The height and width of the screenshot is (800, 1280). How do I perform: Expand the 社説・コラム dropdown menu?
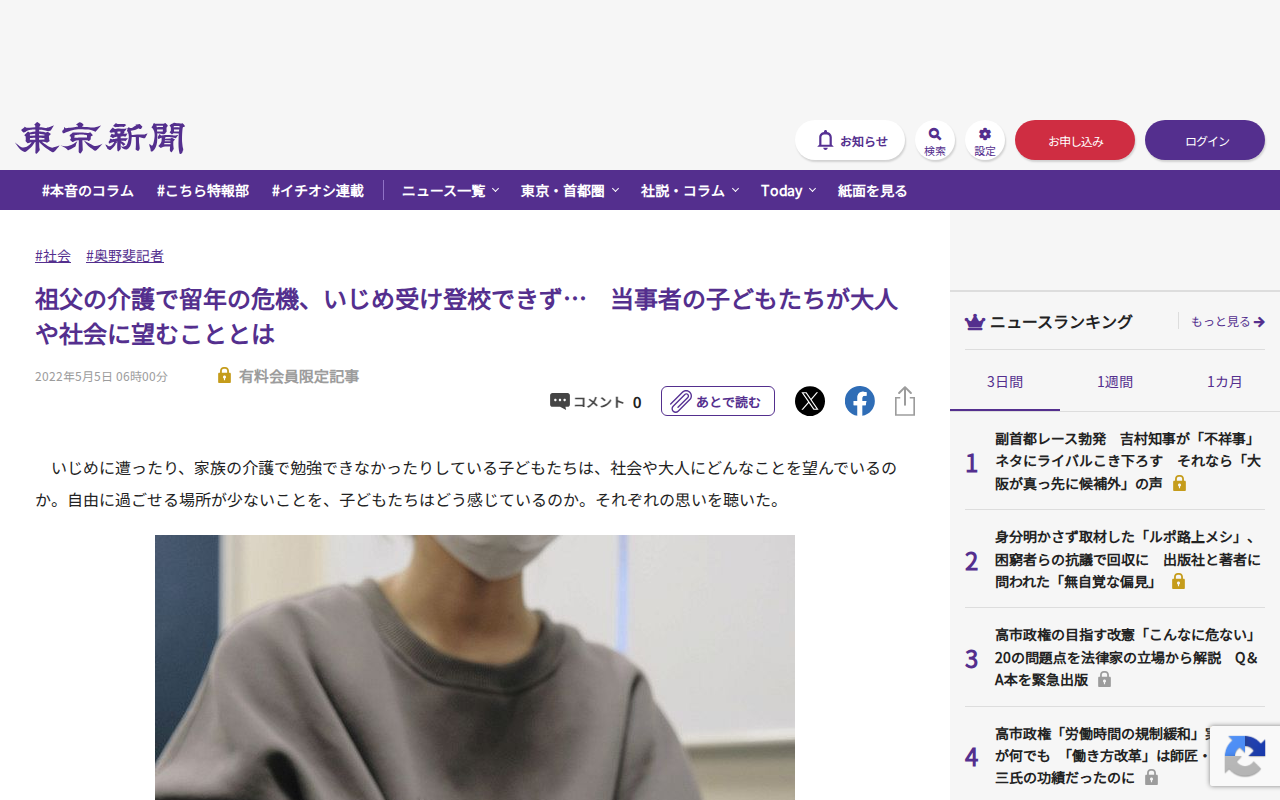[690, 190]
